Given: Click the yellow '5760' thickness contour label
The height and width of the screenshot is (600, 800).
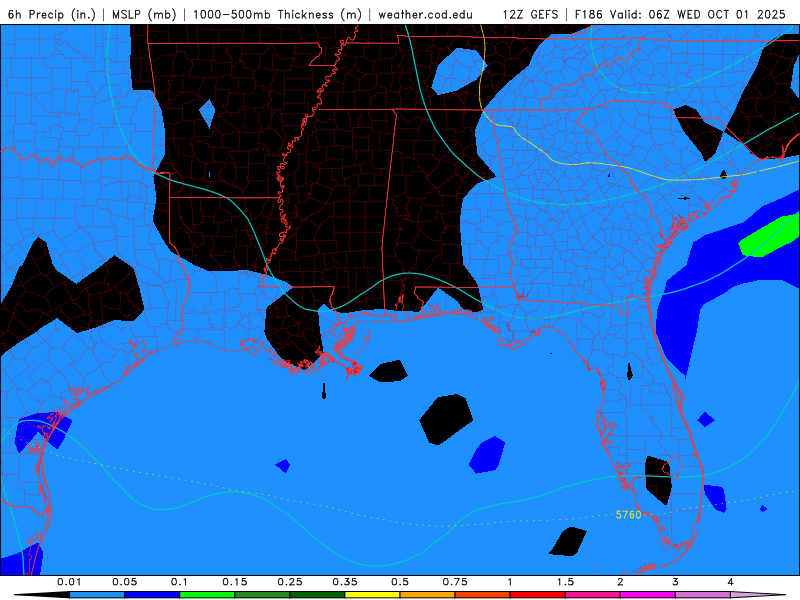Looking at the screenshot, I should [628, 515].
